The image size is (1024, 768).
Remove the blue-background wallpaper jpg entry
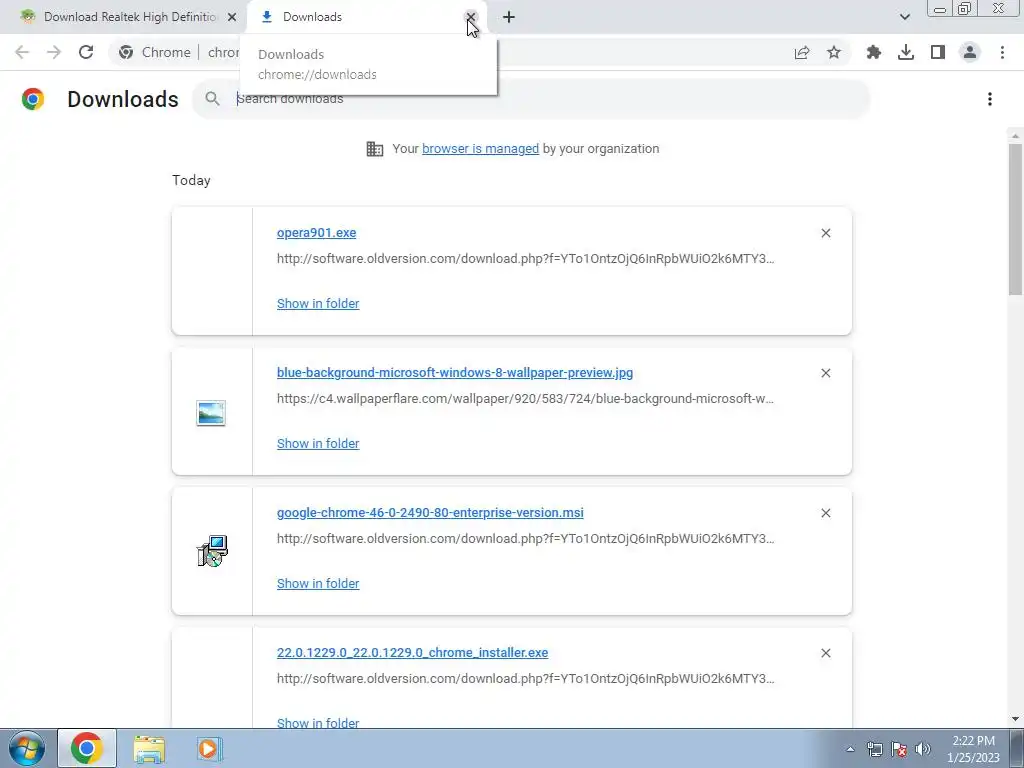tap(825, 373)
